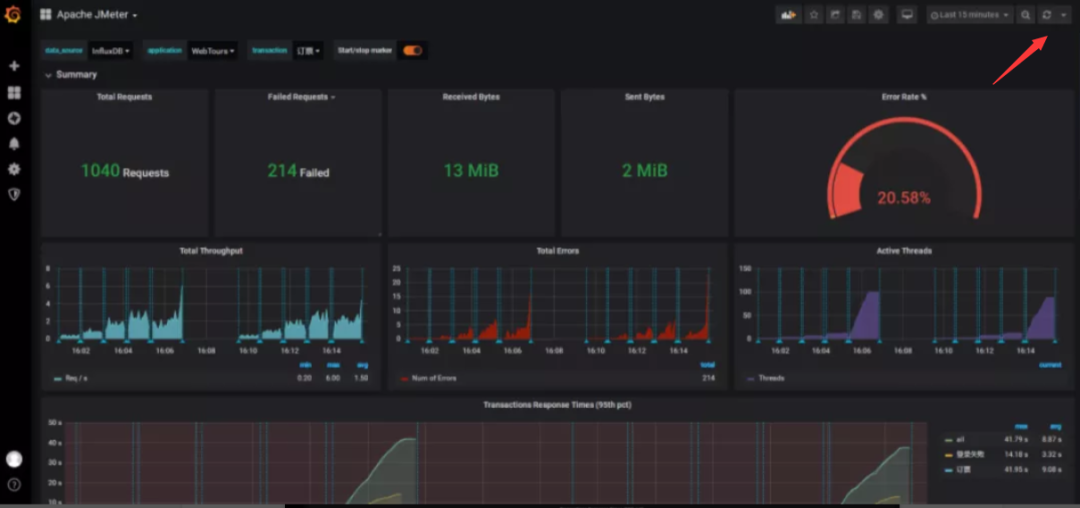Open the Last 15 minutes time picker
Screen dimensions: 1080x508
pos(970,14)
